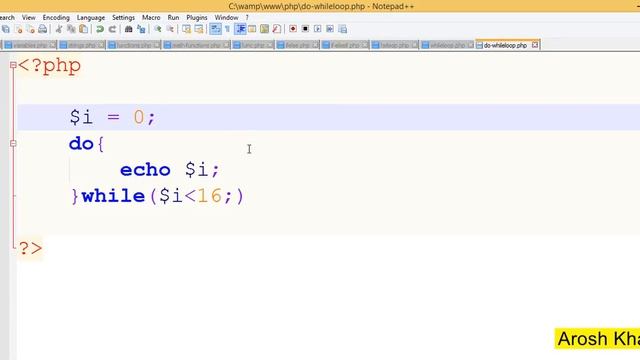Click the Playback macro icon
The image size is (640, 360).
click(x=318, y=29)
